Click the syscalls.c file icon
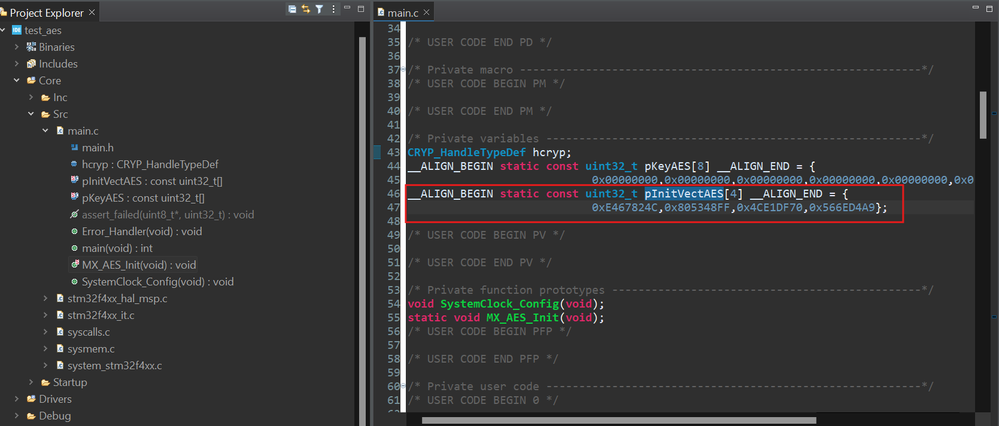Image resolution: width=999 pixels, height=426 pixels. coord(60,332)
